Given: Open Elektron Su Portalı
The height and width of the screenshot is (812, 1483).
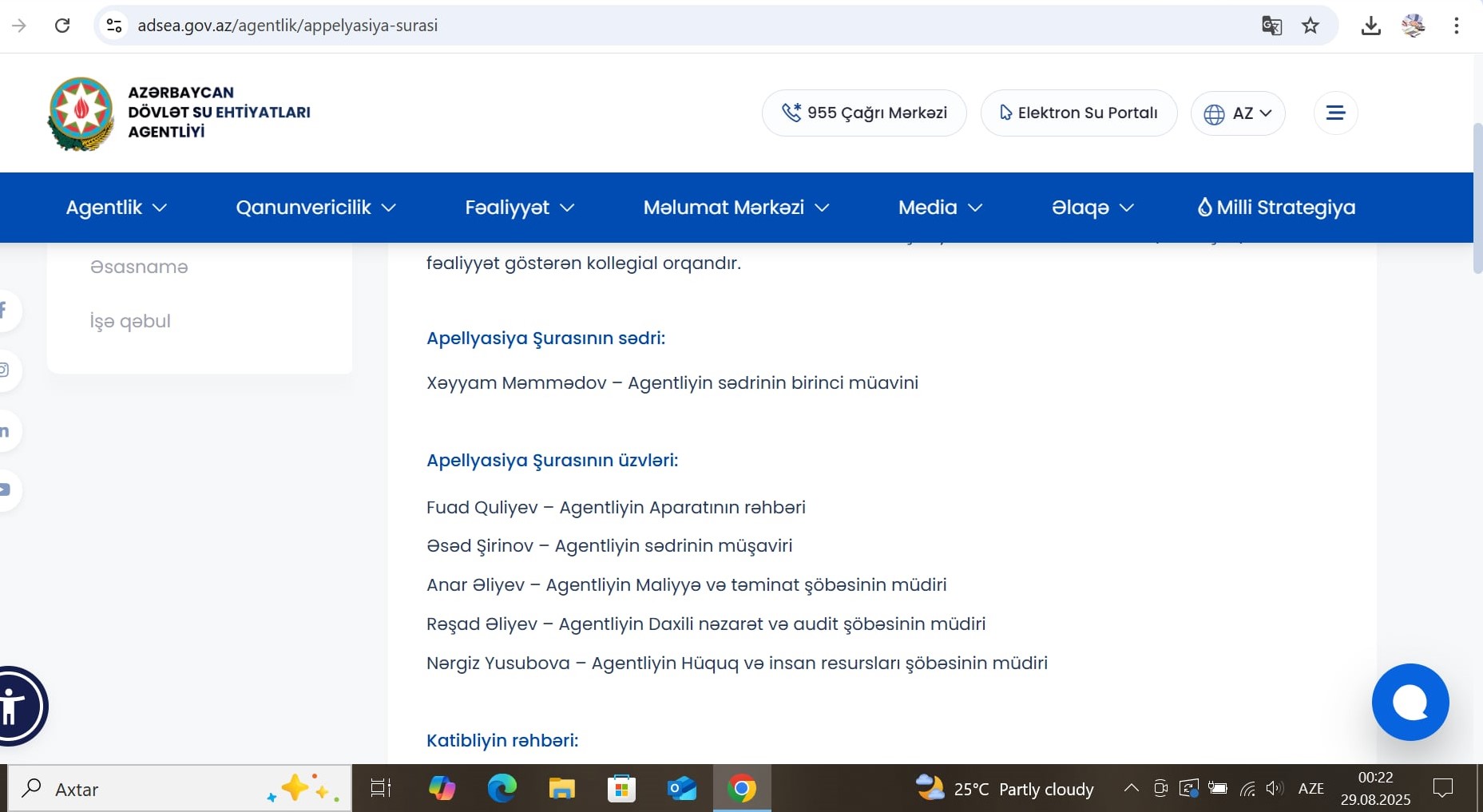Looking at the screenshot, I should (x=1078, y=113).
